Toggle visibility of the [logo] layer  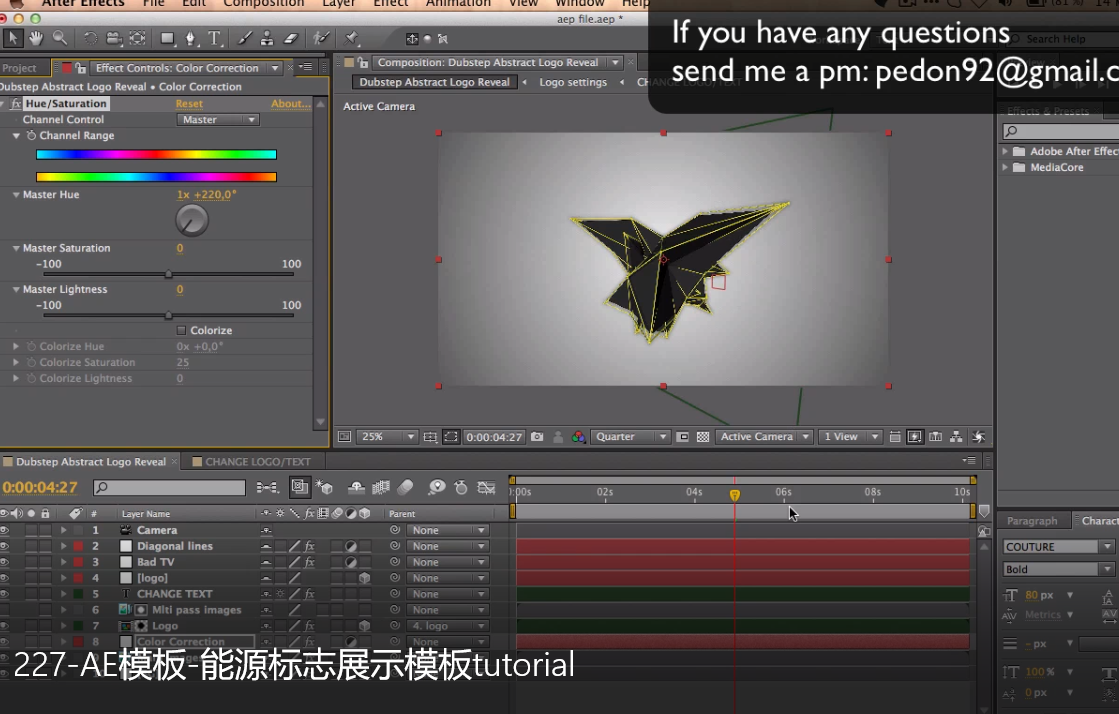click(5, 578)
